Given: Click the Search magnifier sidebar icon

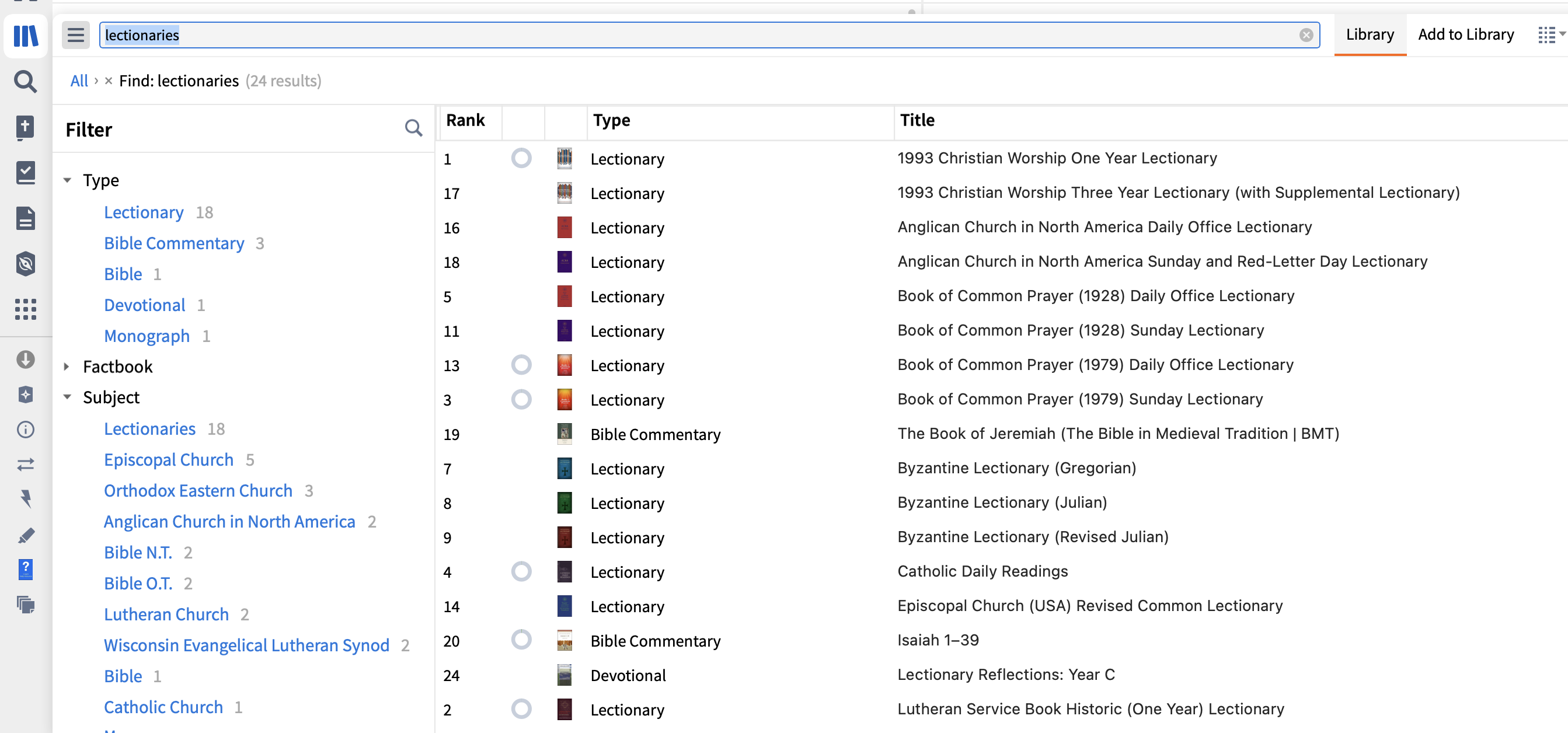Looking at the screenshot, I should point(26,81).
